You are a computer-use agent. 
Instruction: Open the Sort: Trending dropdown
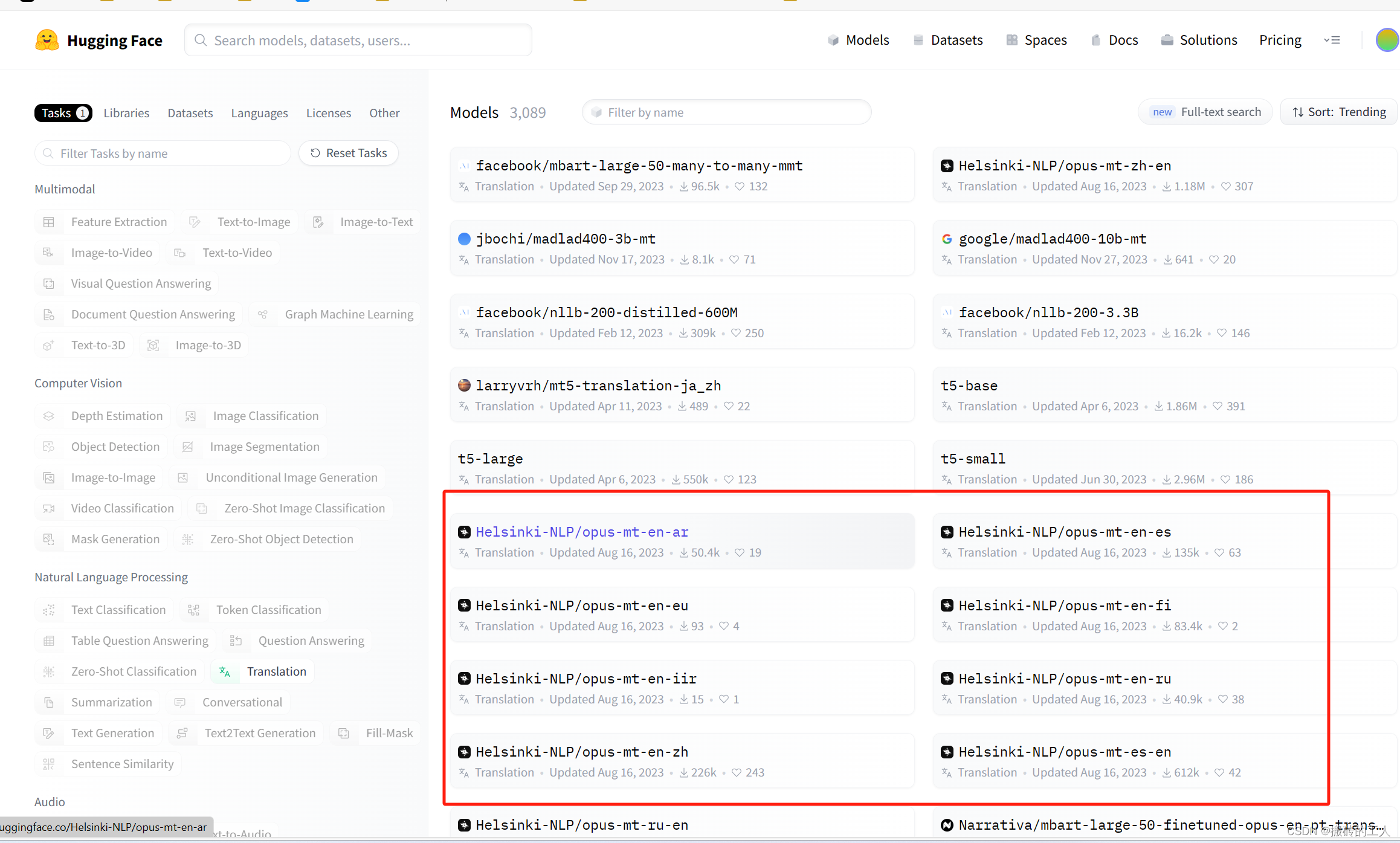tap(1338, 112)
